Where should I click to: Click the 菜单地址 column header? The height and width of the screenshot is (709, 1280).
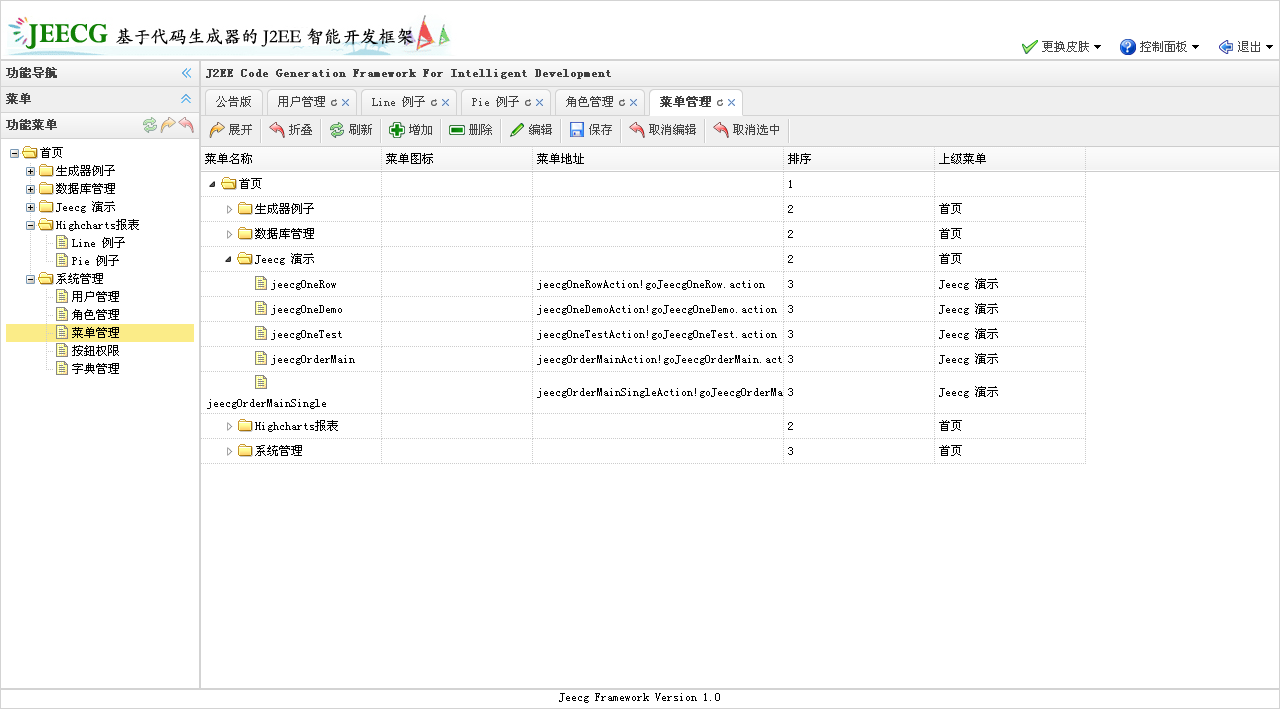coord(658,159)
